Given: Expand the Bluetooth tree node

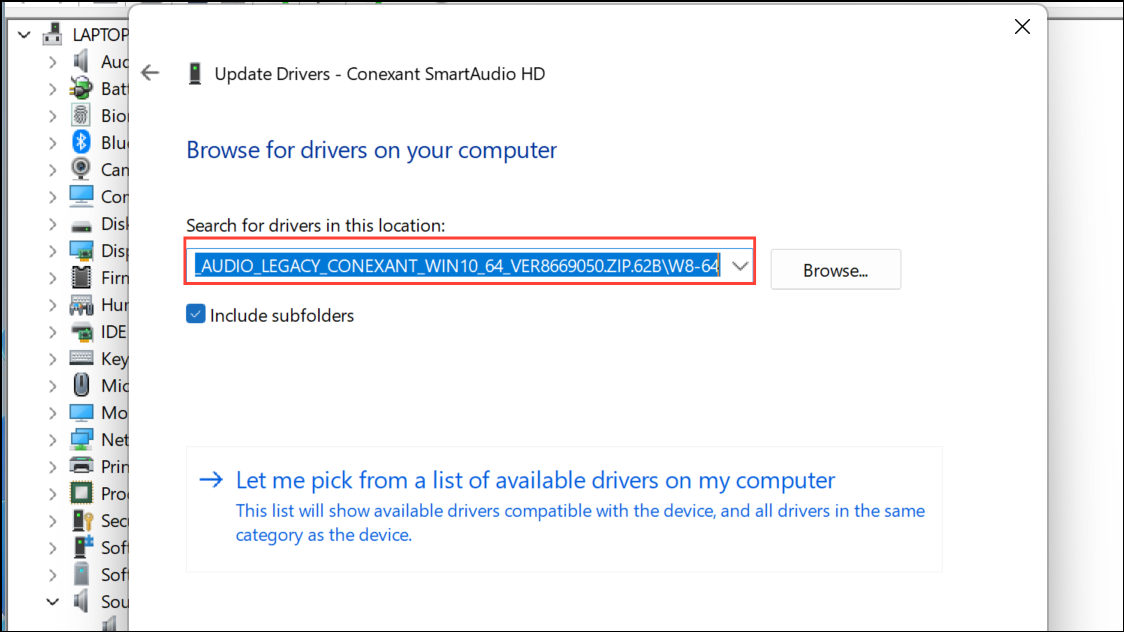Looking at the screenshot, I should click(x=52, y=143).
